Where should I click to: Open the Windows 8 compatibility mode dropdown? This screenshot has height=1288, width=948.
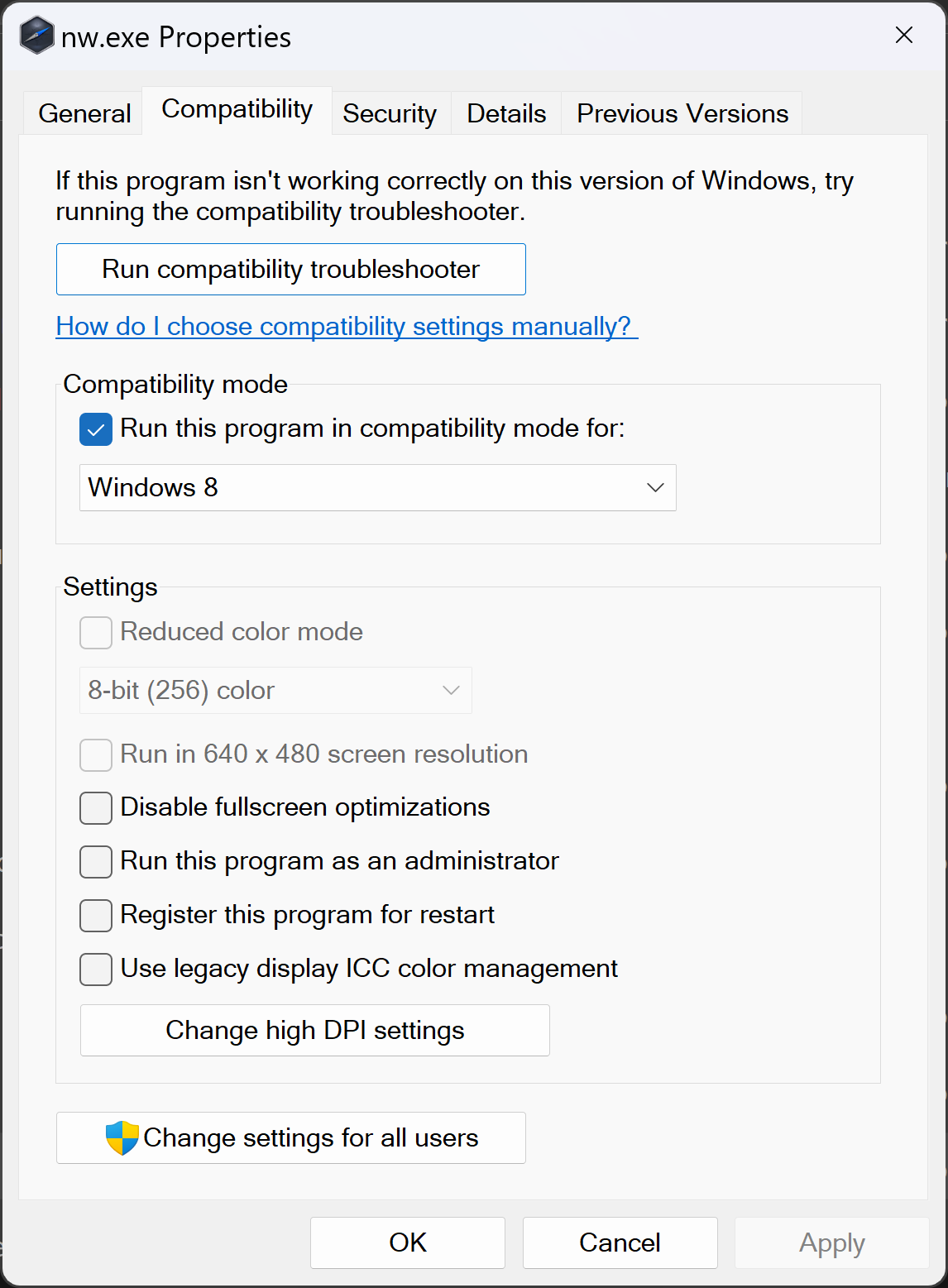(x=377, y=488)
